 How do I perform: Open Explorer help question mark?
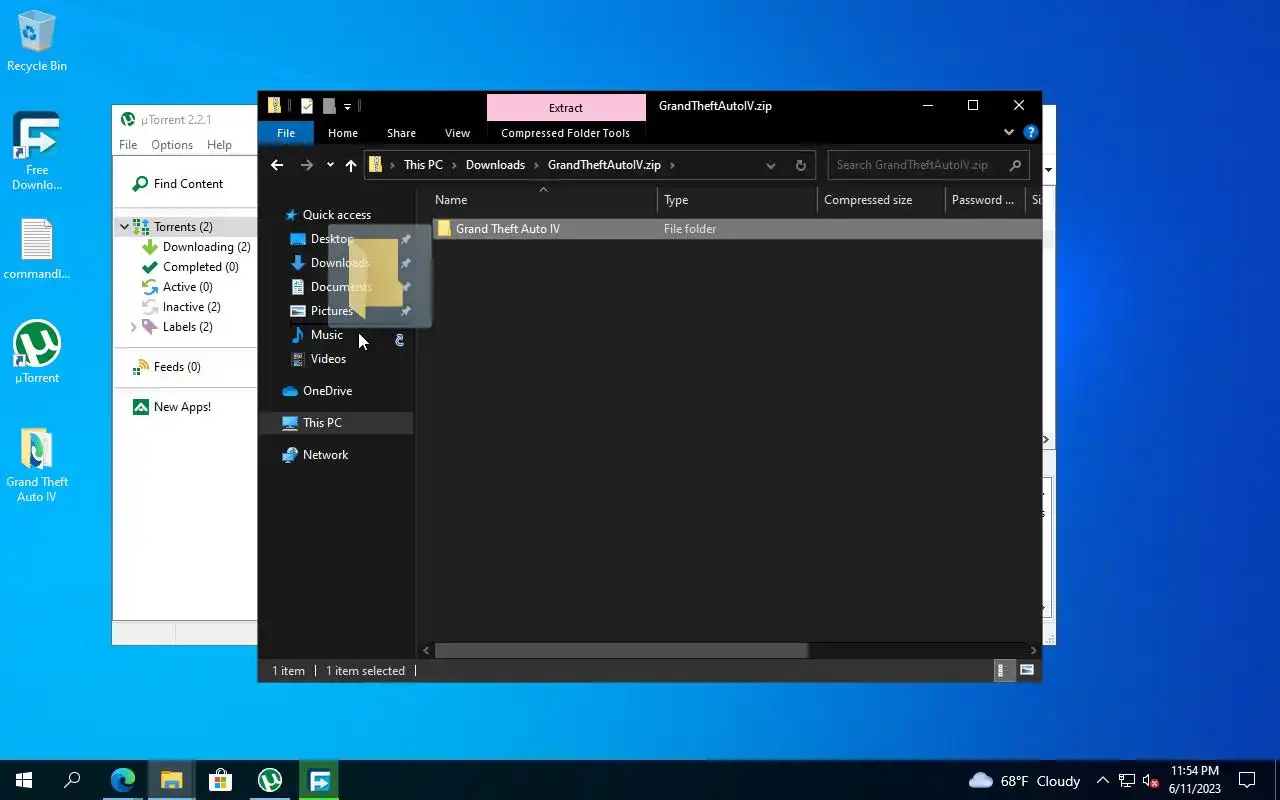pos(1031,132)
